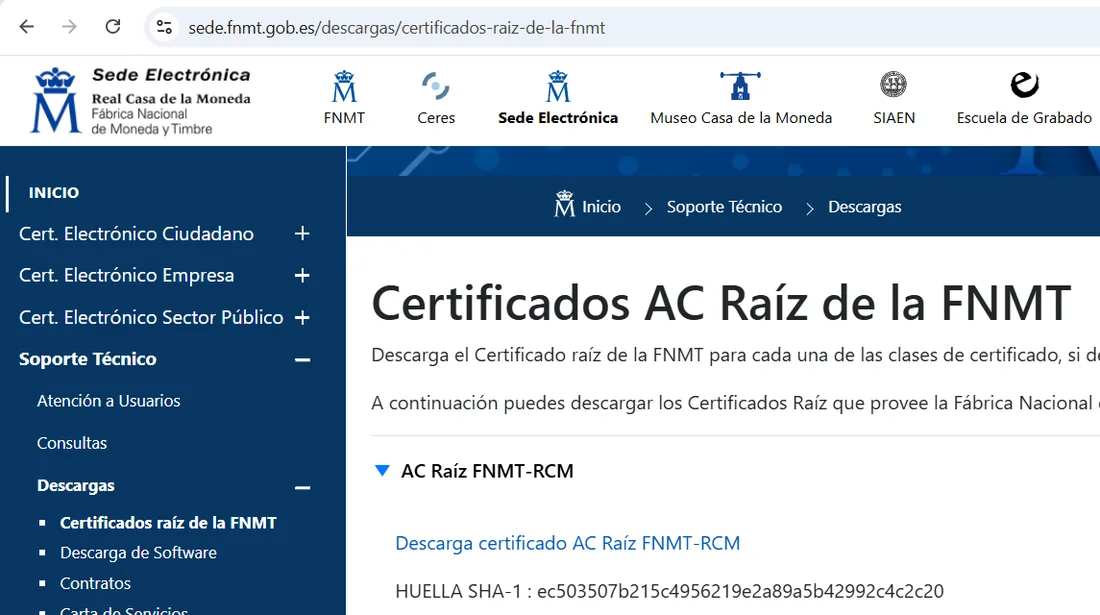Viewport: 1100px width, 615px height.
Task: Go back with browser back arrow
Action: click(27, 27)
